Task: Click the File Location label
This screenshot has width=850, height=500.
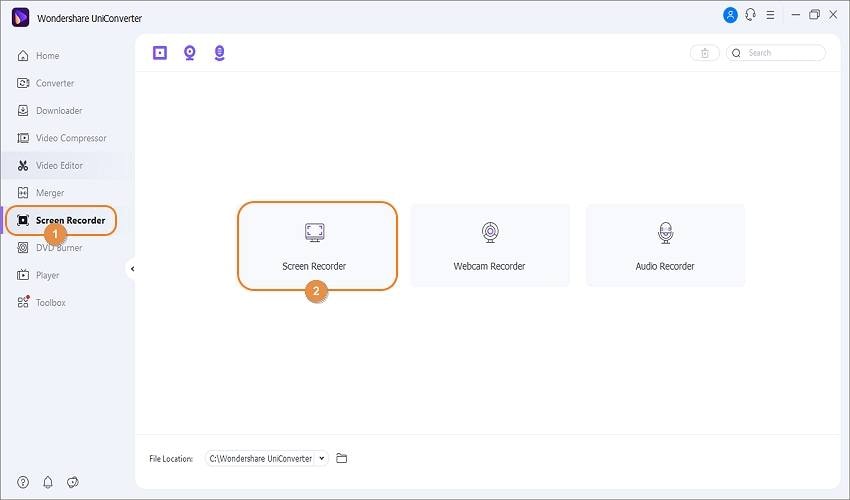Action: pyautogui.click(x=171, y=459)
